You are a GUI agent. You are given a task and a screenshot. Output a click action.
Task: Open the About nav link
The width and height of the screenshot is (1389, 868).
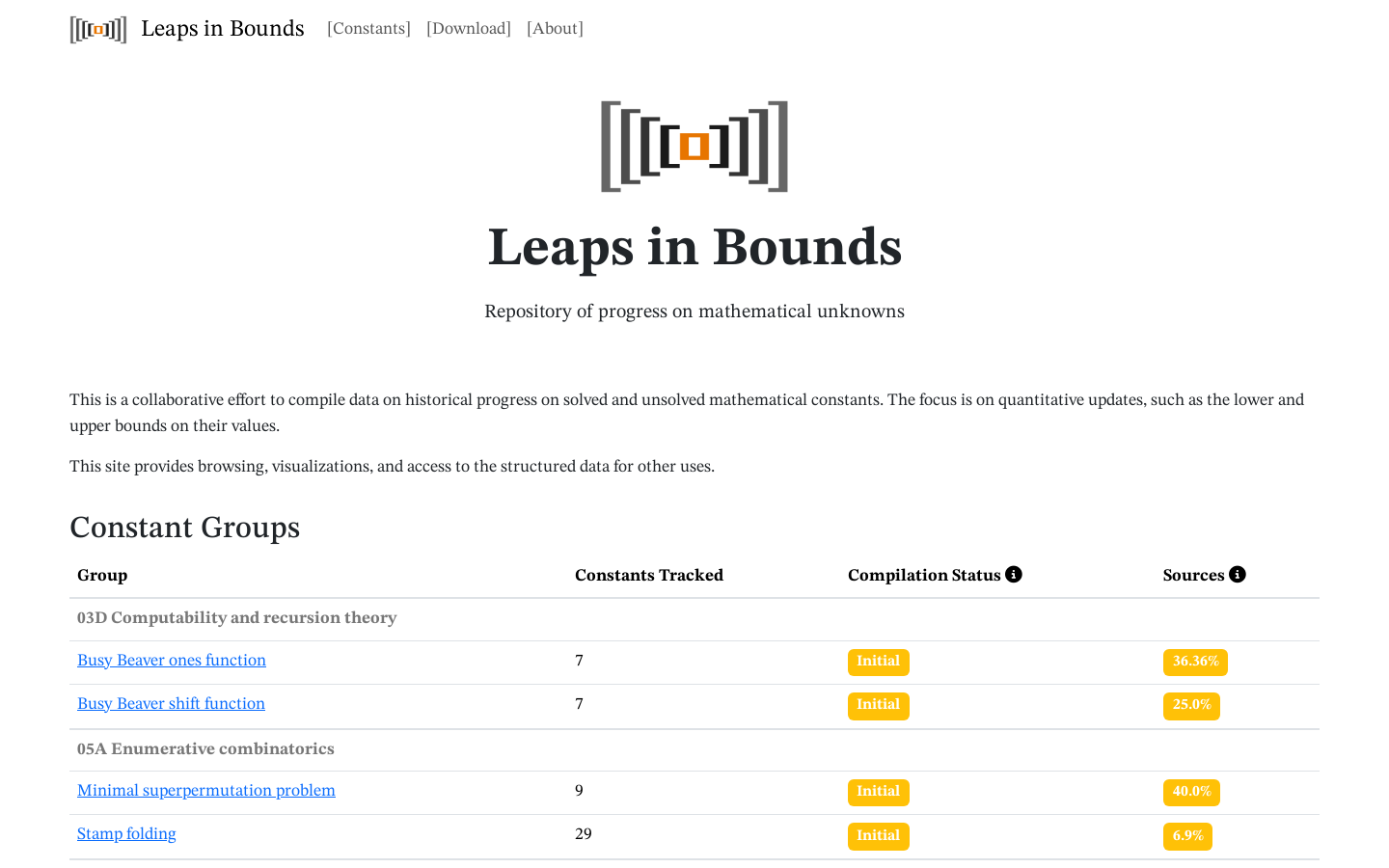click(x=555, y=29)
